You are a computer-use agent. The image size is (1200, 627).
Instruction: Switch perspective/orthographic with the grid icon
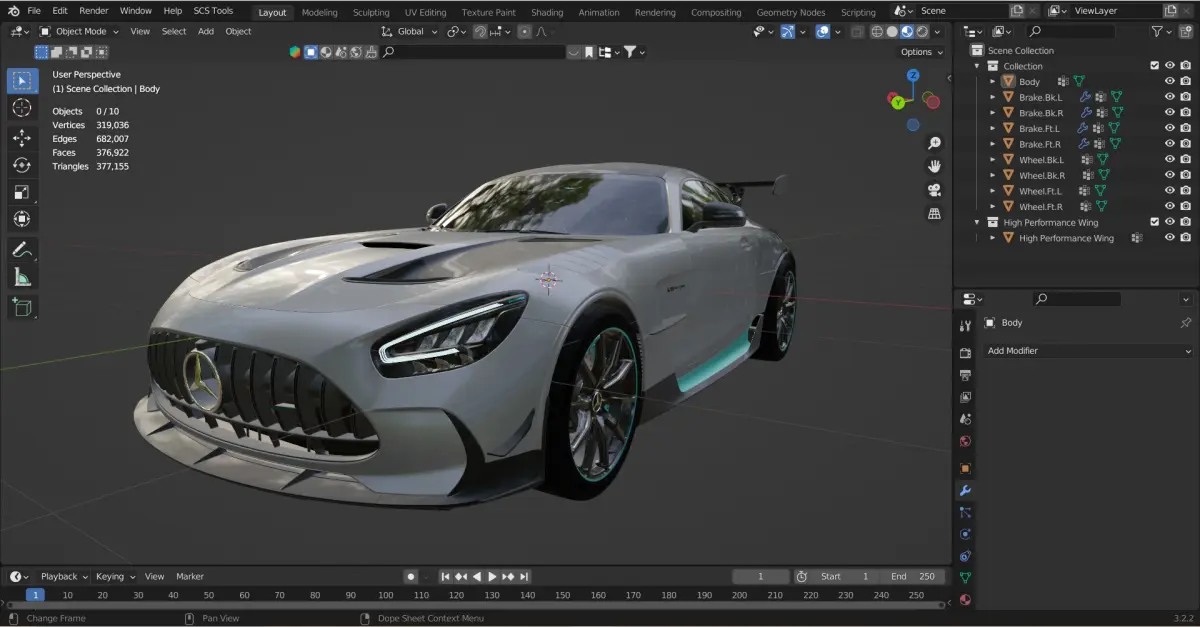pos(934,213)
